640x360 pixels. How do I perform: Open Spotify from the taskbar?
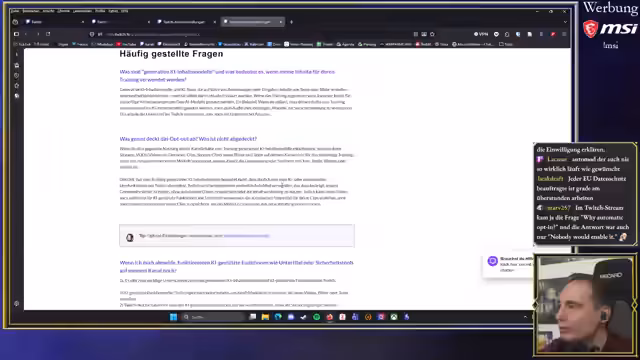click(x=316, y=317)
